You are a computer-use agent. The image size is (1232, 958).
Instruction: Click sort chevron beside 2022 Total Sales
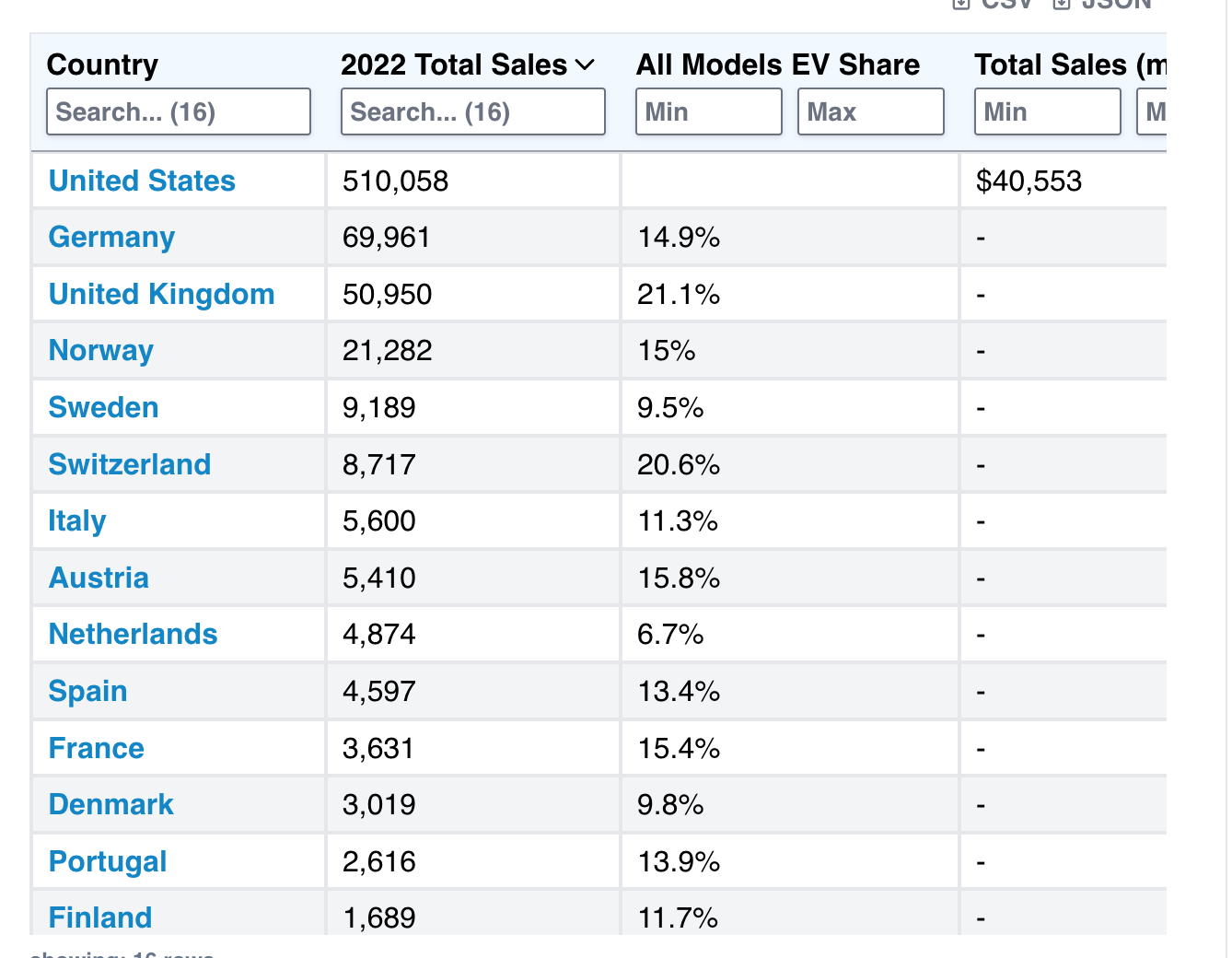[585, 65]
